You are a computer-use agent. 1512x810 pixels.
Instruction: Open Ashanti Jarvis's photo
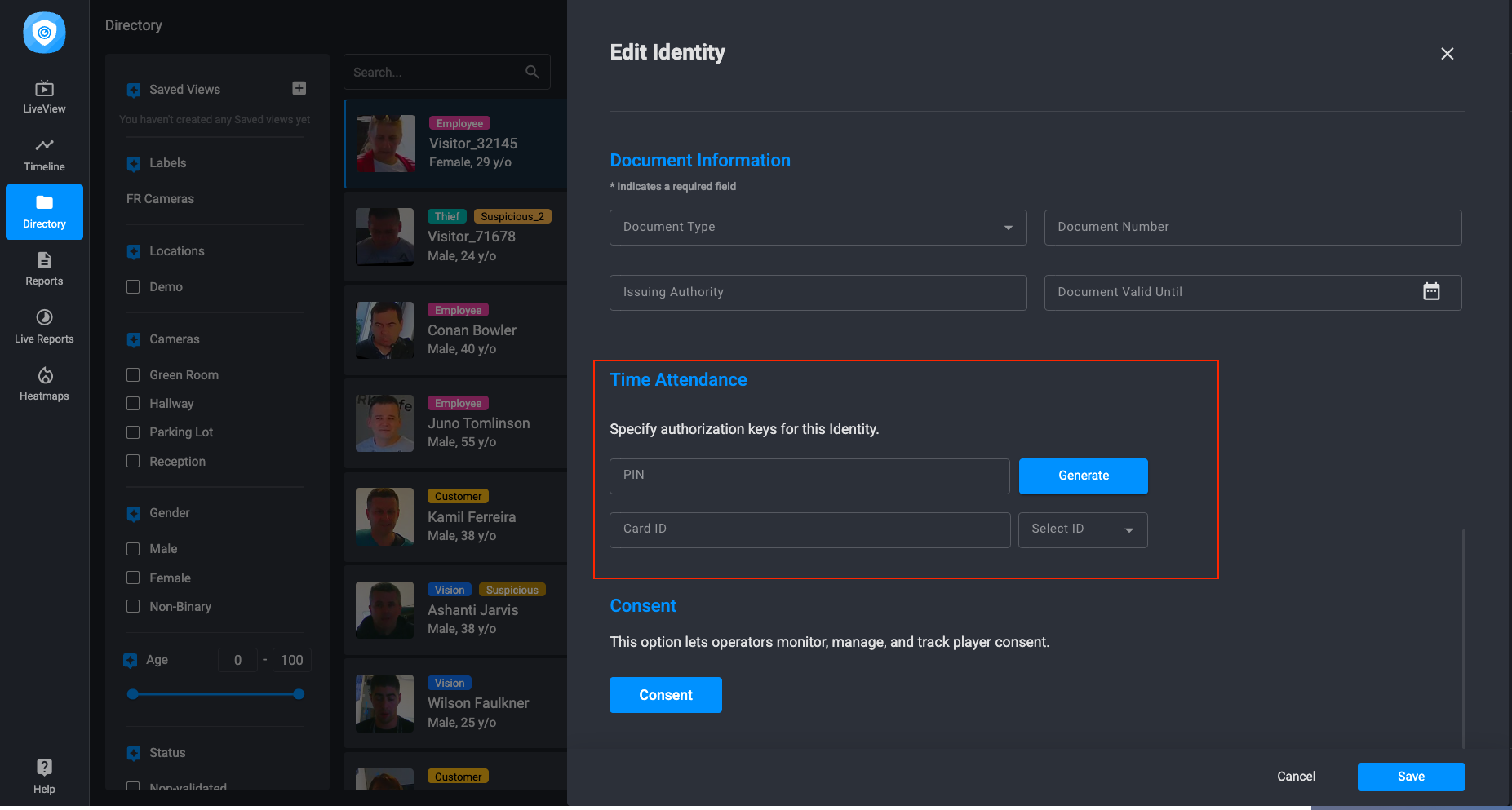coord(384,610)
